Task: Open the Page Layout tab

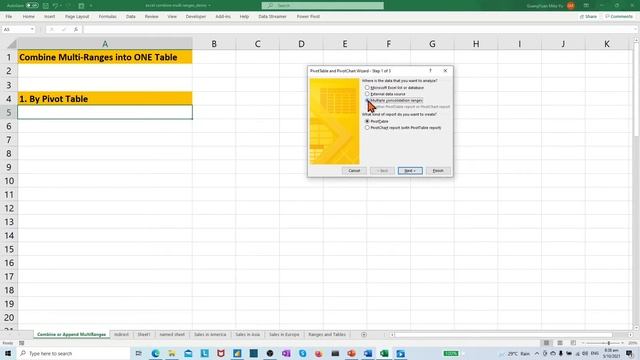Action: pos(77,16)
